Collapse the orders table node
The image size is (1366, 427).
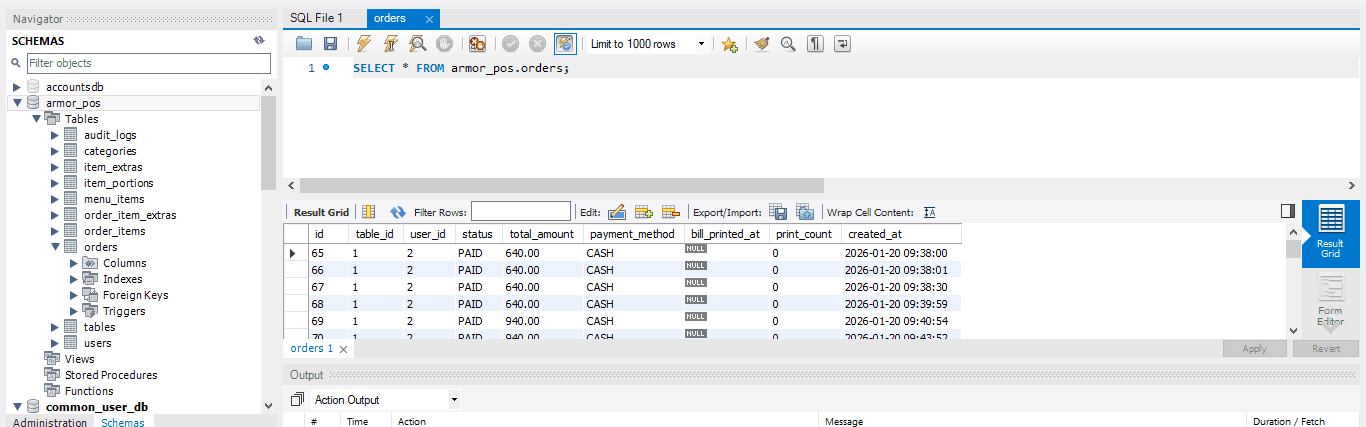(55, 247)
